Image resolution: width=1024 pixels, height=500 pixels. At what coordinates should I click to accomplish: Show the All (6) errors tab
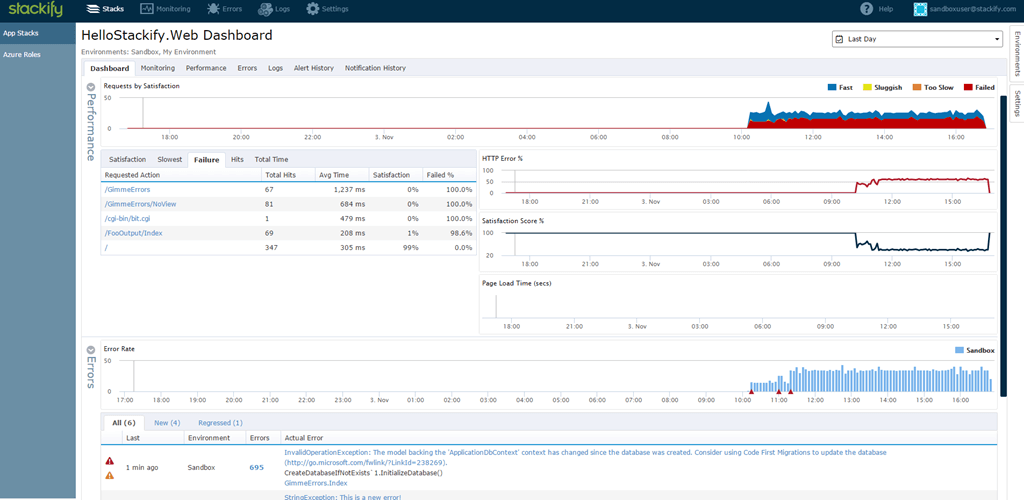(x=123, y=423)
